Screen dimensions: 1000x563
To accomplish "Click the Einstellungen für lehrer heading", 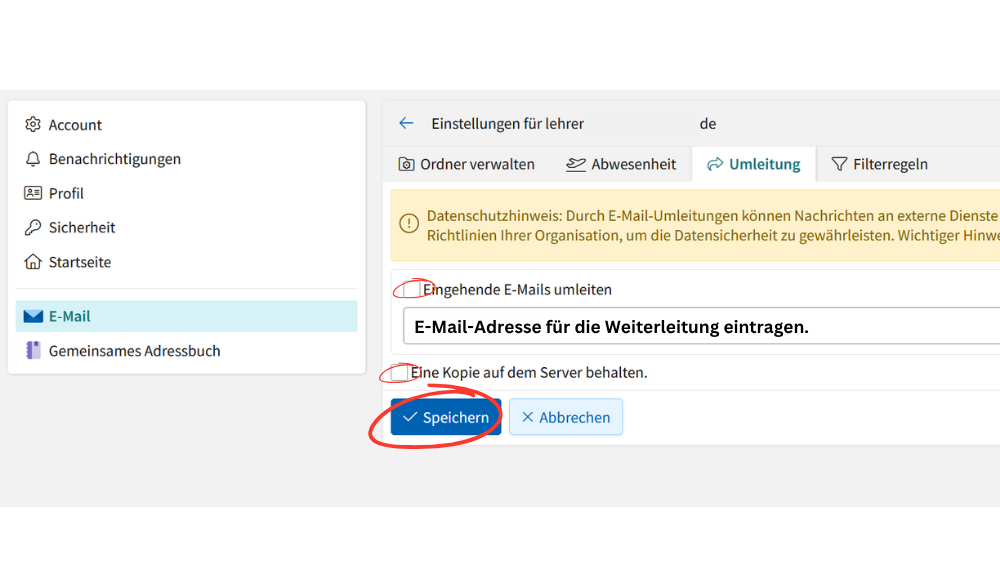I will [573, 124].
